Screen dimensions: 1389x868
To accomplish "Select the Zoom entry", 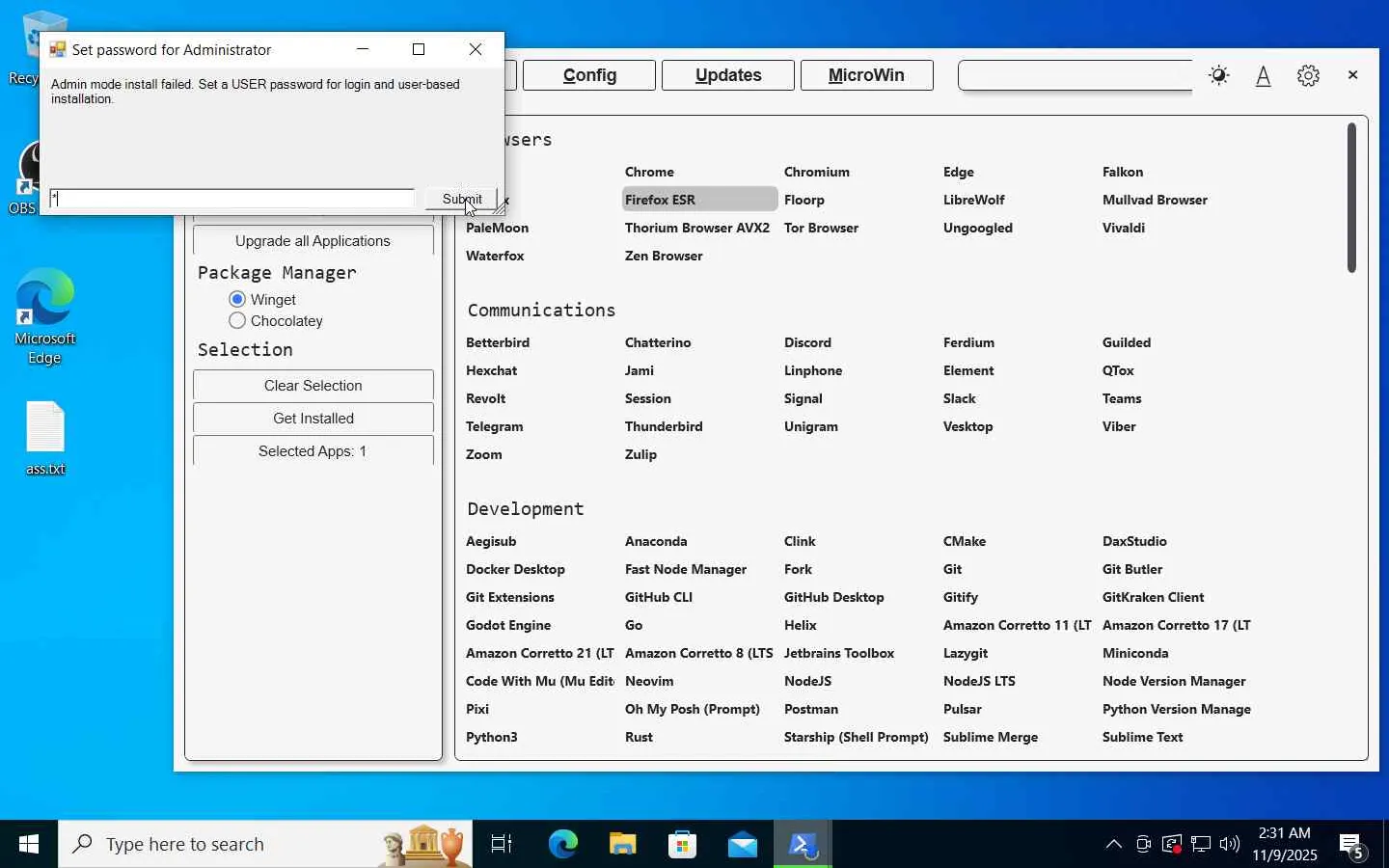I will click(484, 454).
